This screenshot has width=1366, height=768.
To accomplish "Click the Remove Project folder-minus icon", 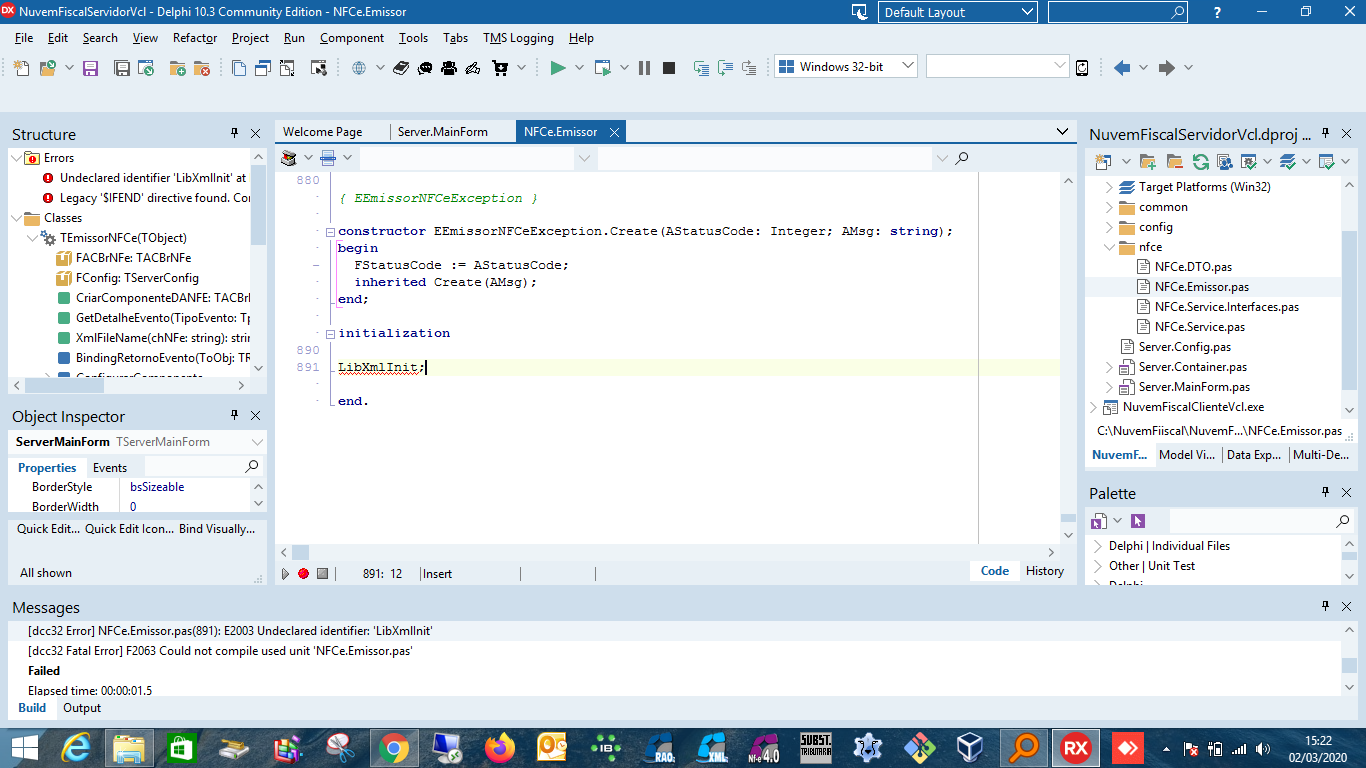I will [1174, 161].
